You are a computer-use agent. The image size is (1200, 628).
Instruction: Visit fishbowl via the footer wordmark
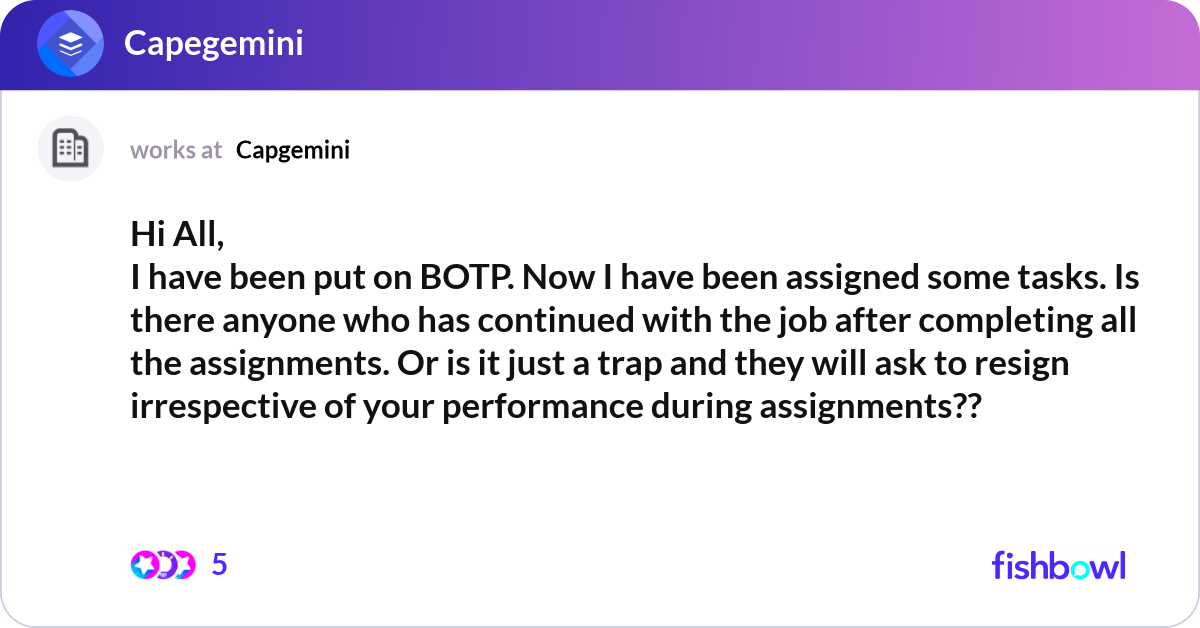pos(1058,565)
